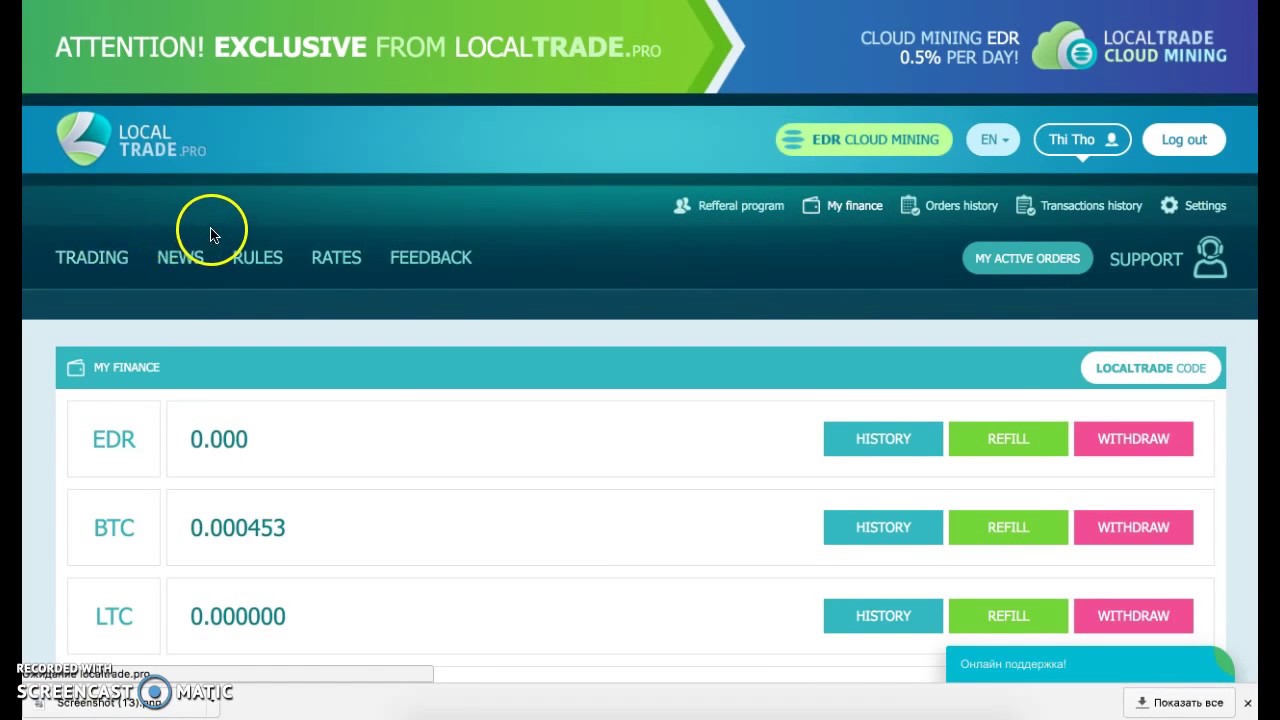Image resolution: width=1280 pixels, height=720 pixels.
Task: Click REFILL for LTC
Action: tap(1008, 616)
